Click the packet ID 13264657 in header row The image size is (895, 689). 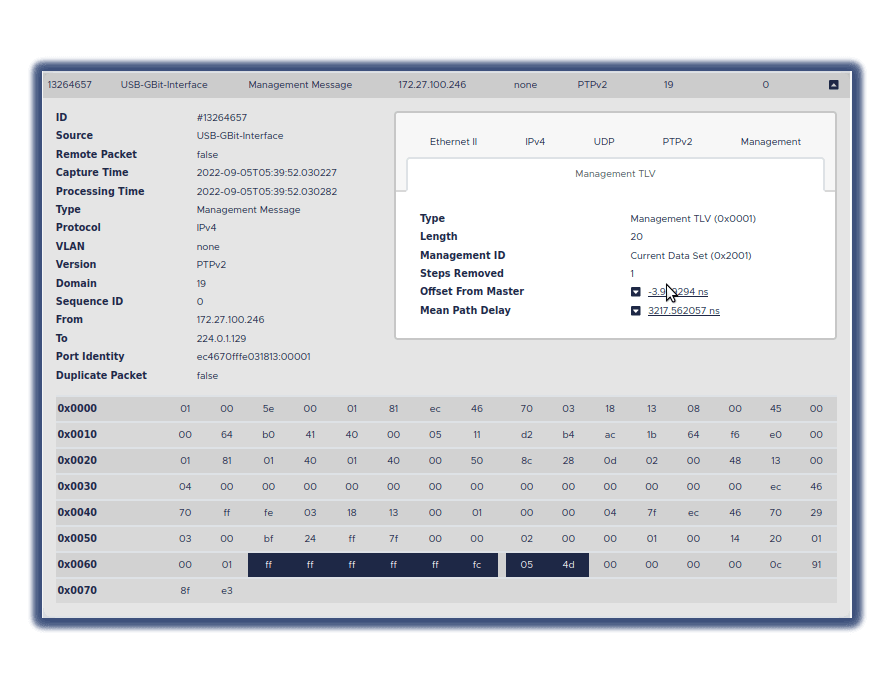70,84
